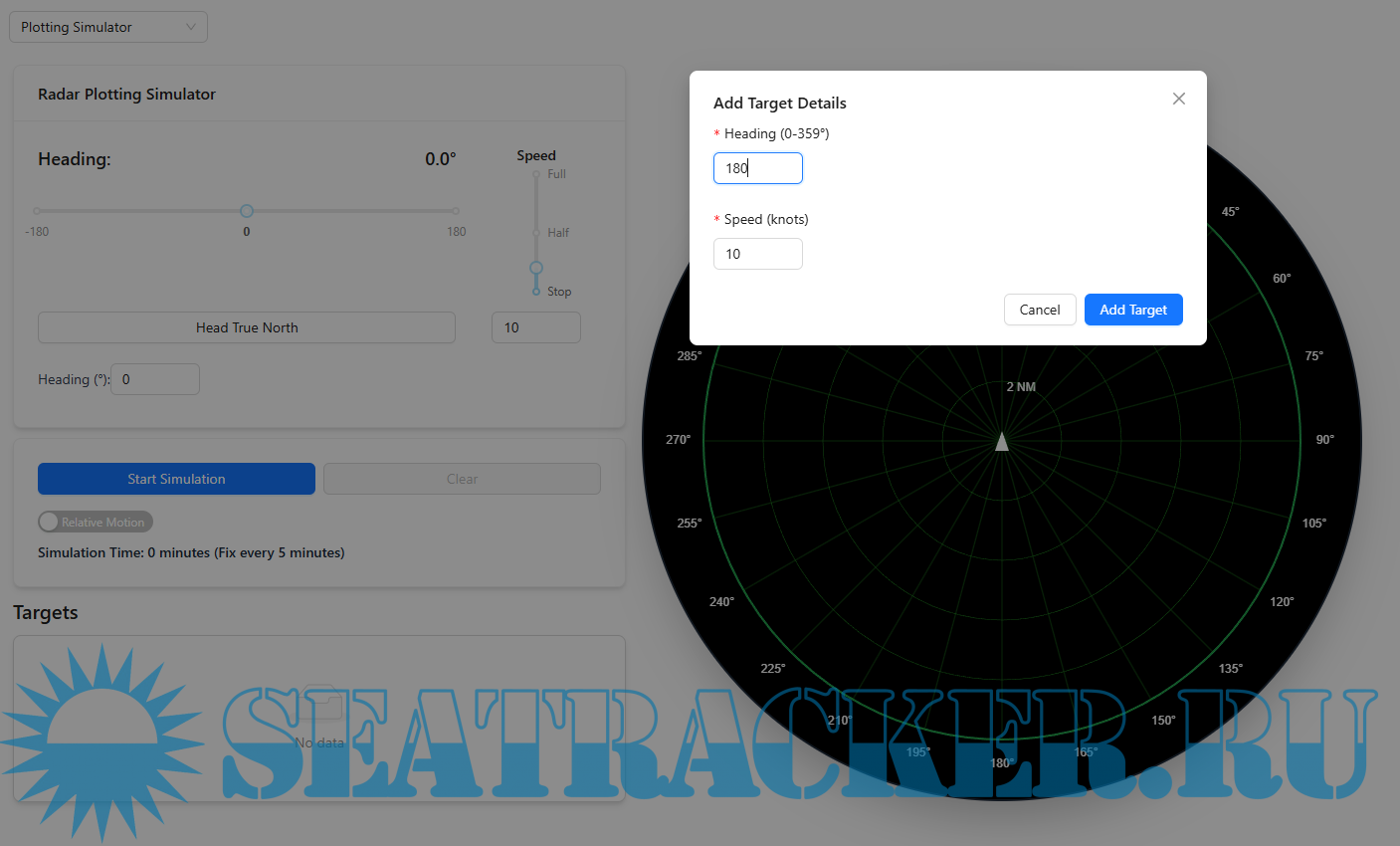Start the simulation
This screenshot has height=846, width=1400.
click(x=176, y=479)
